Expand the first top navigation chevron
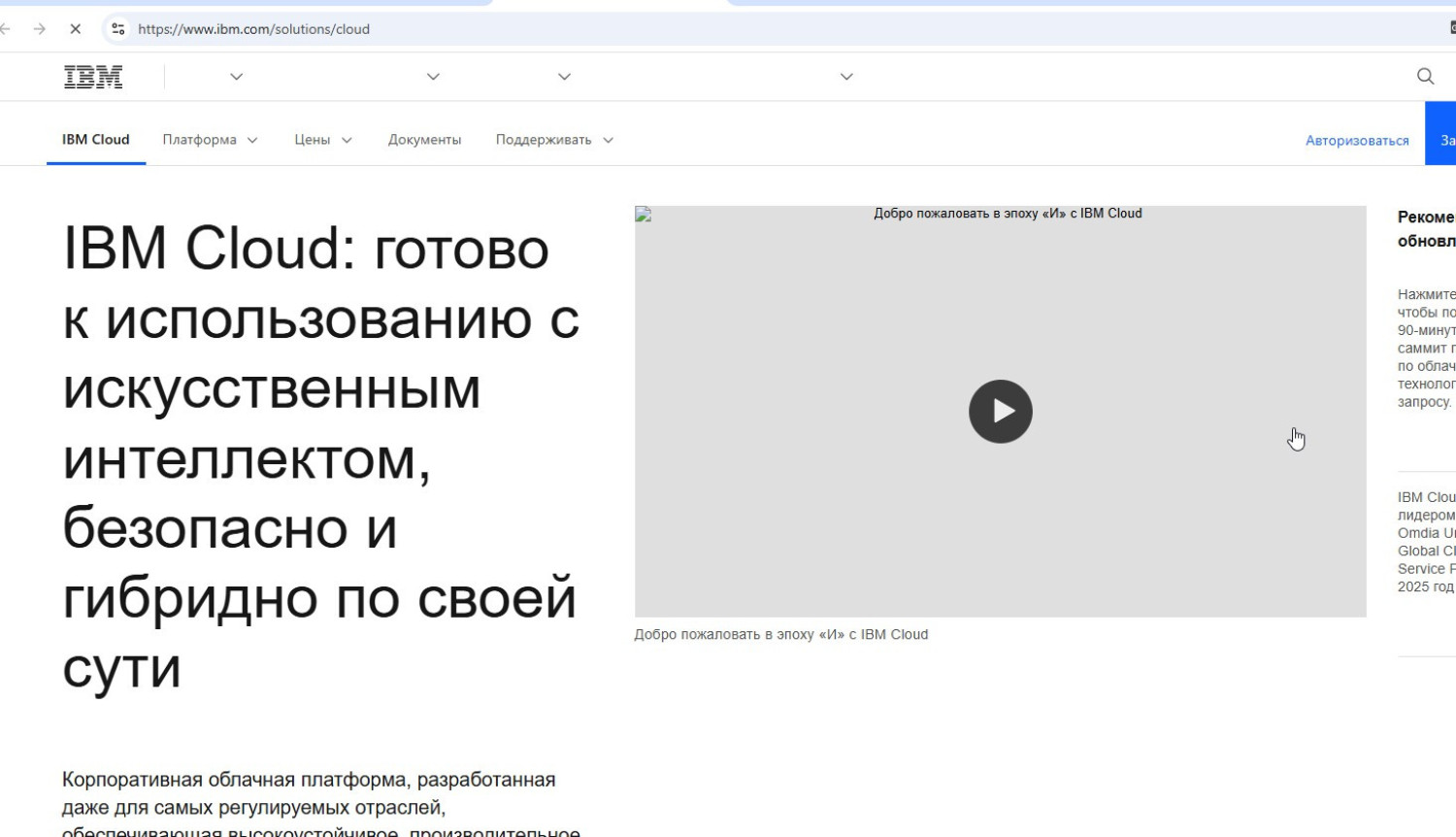 (236, 77)
